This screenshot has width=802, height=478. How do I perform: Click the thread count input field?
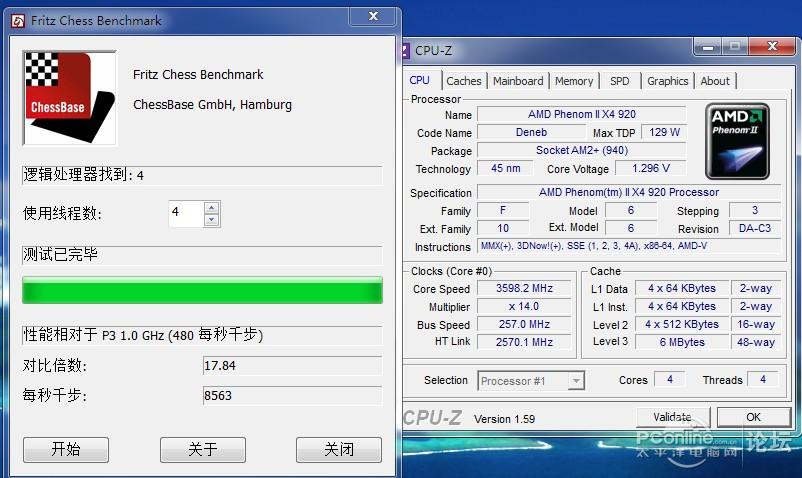(186, 213)
